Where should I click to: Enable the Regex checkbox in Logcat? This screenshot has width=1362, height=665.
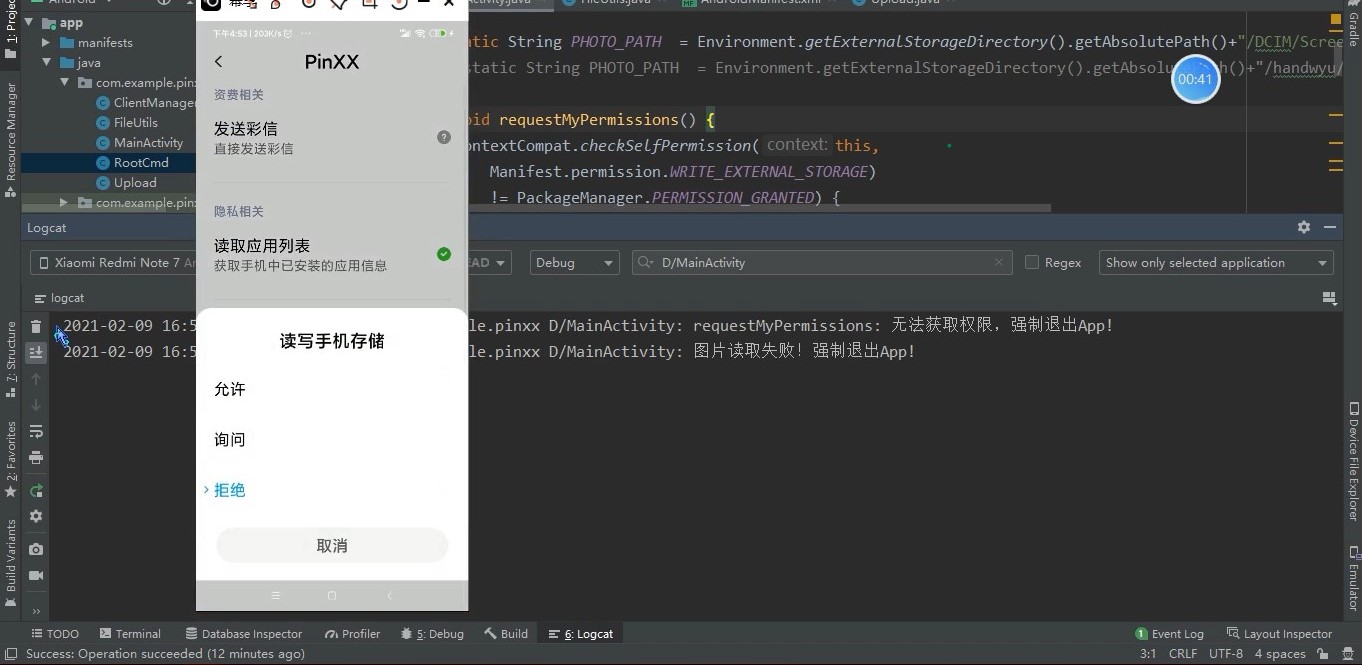(1032, 262)
